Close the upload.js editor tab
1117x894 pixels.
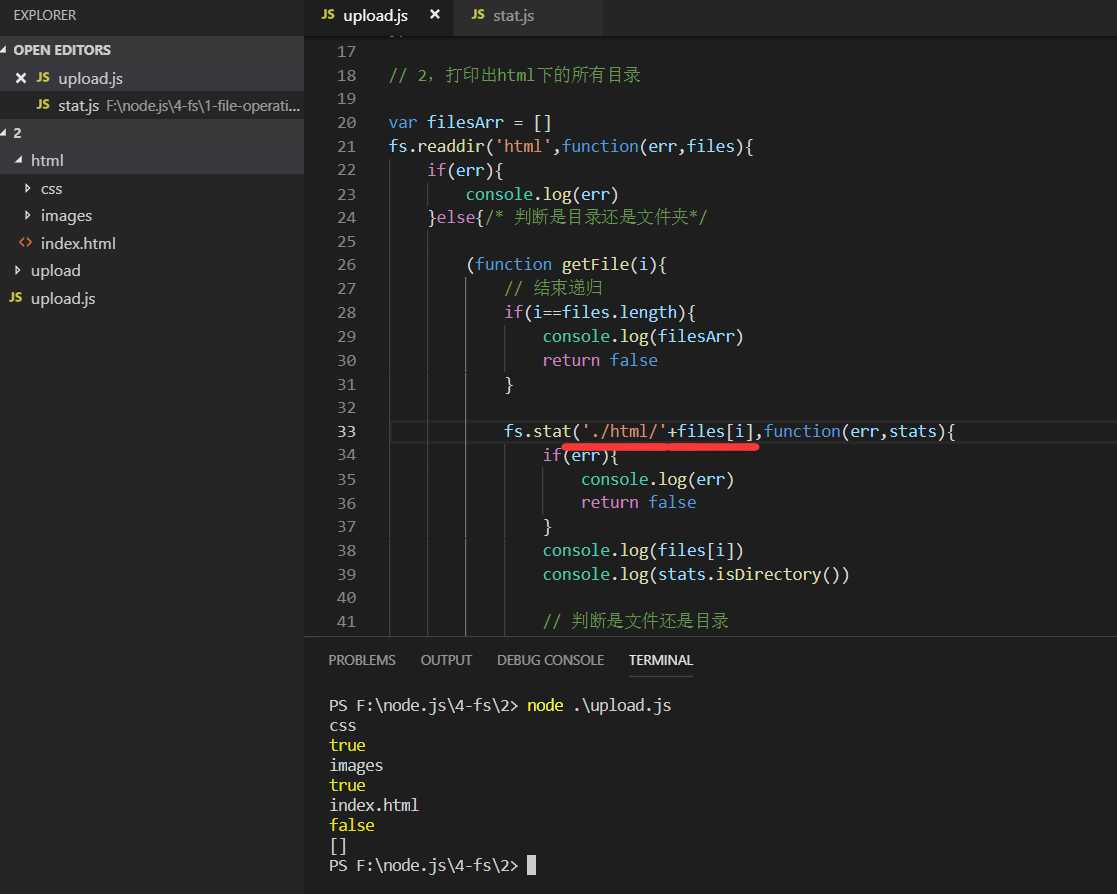(x=435, y=14)
